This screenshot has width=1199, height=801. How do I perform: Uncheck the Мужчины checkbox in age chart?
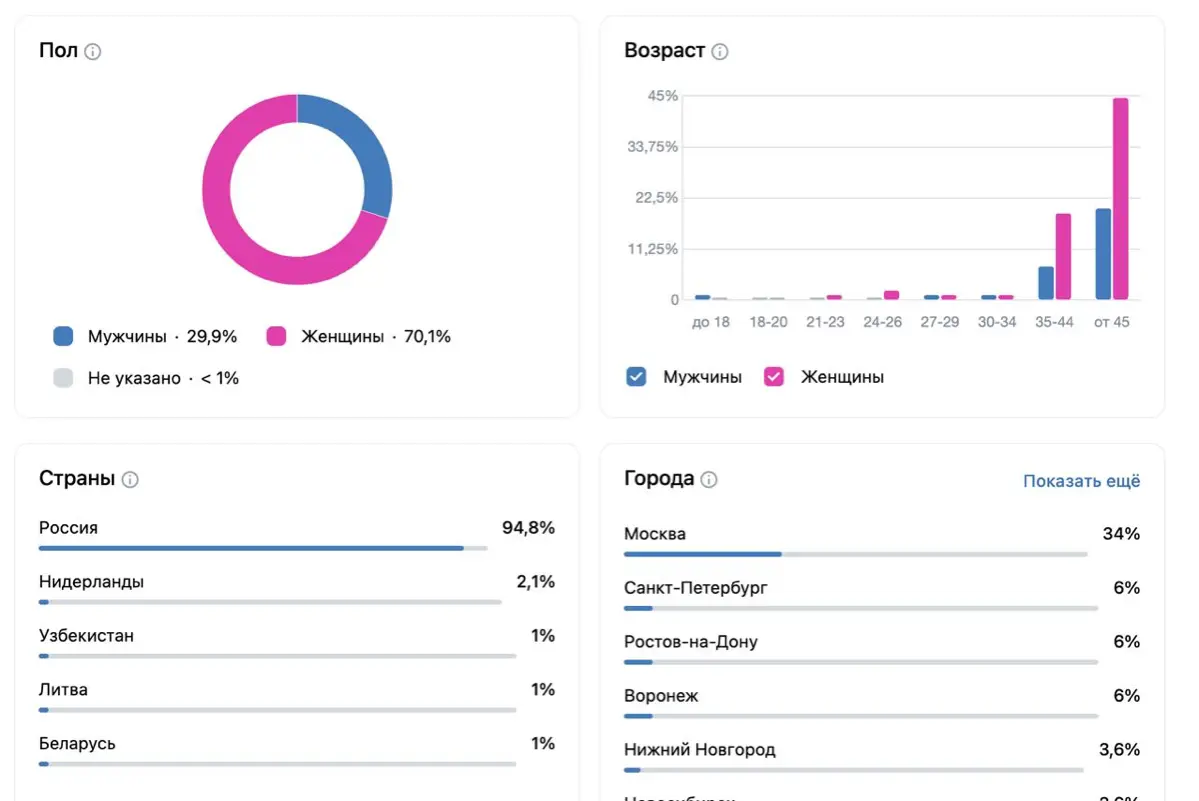636,377
